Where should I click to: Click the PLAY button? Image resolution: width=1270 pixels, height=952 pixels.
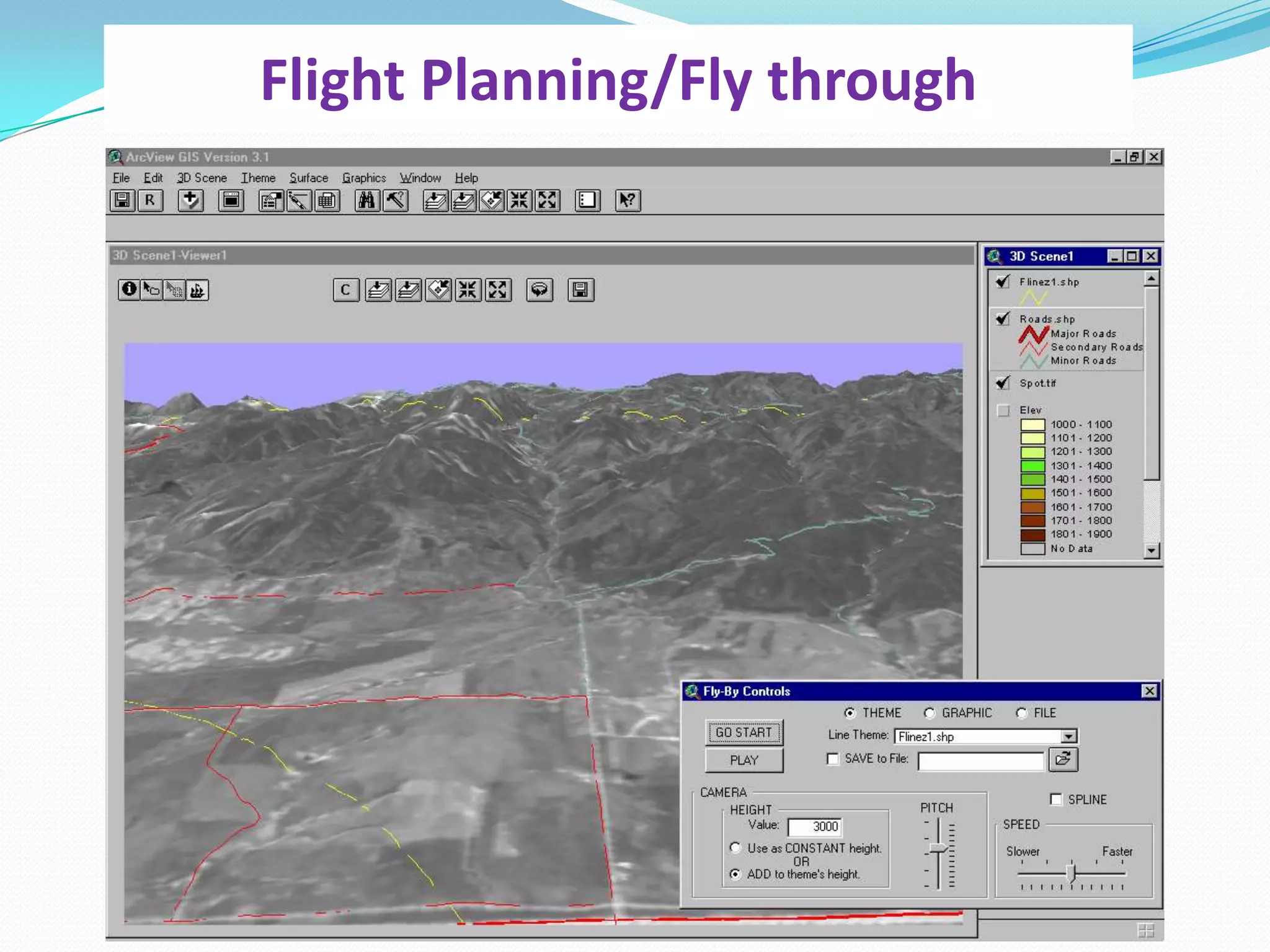pos(744,760)
